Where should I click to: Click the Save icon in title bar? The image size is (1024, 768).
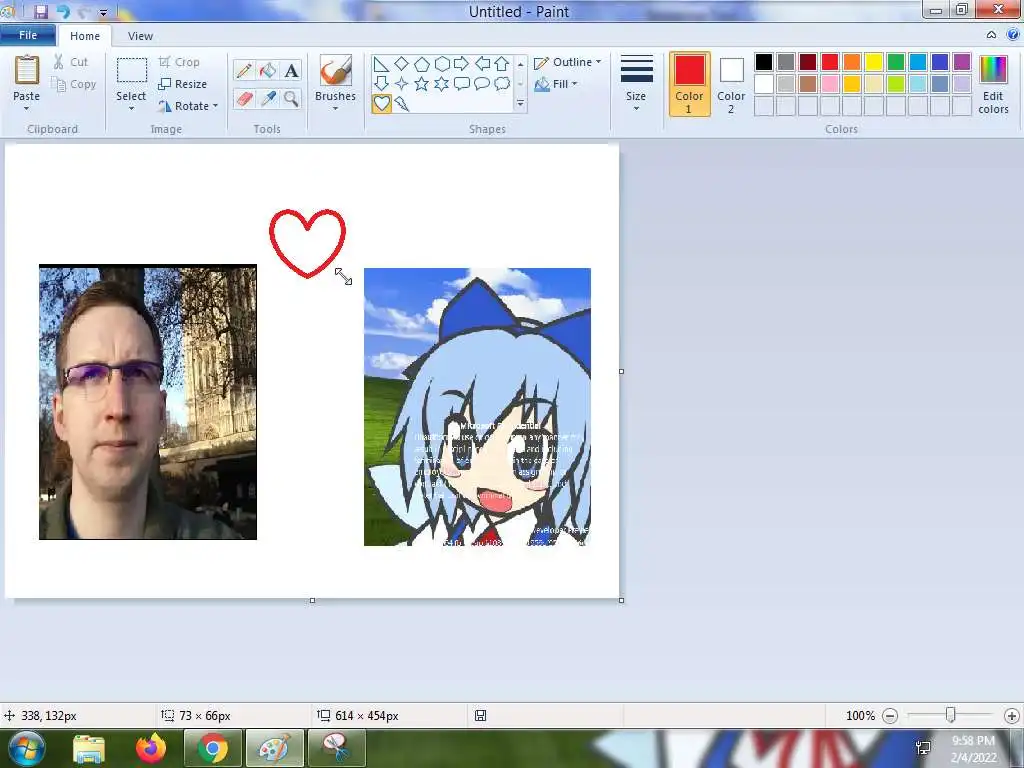41,11
